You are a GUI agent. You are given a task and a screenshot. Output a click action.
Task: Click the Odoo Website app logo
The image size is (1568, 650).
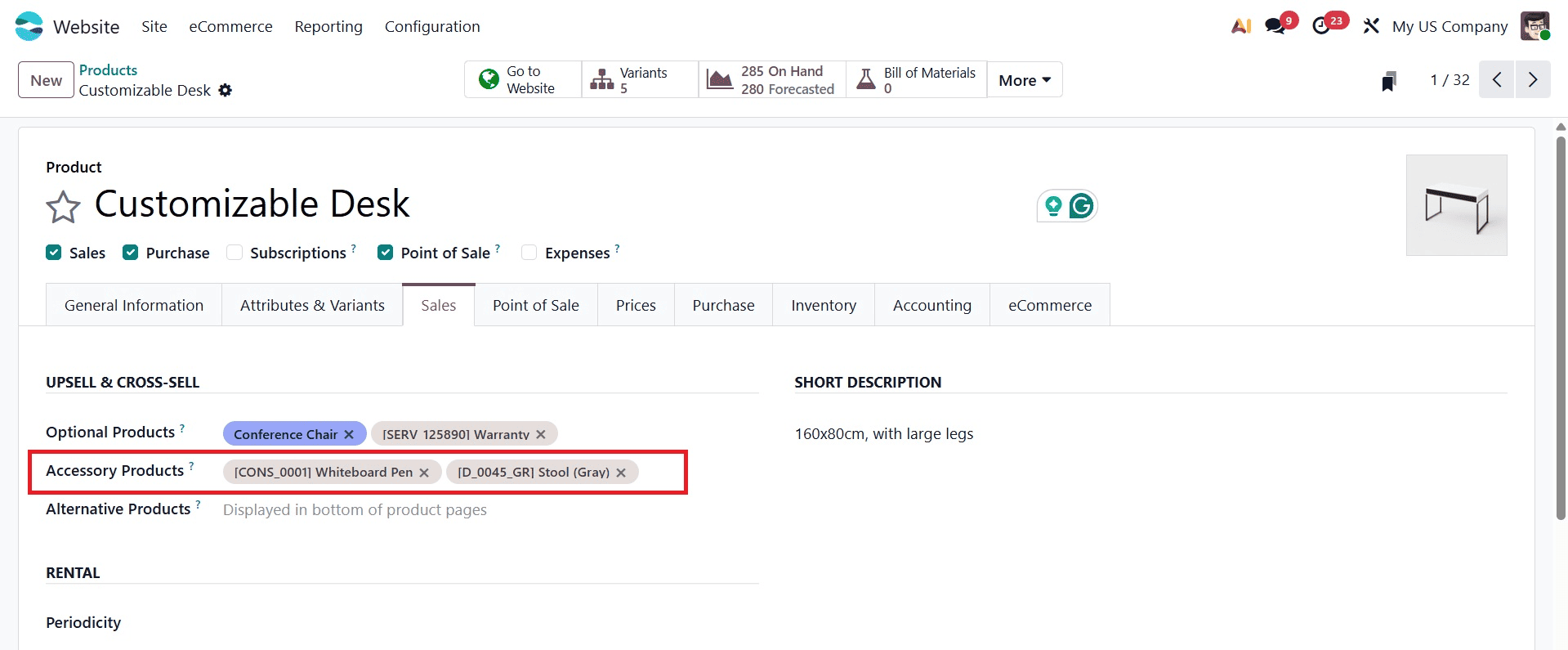click(x=29, y=26)
